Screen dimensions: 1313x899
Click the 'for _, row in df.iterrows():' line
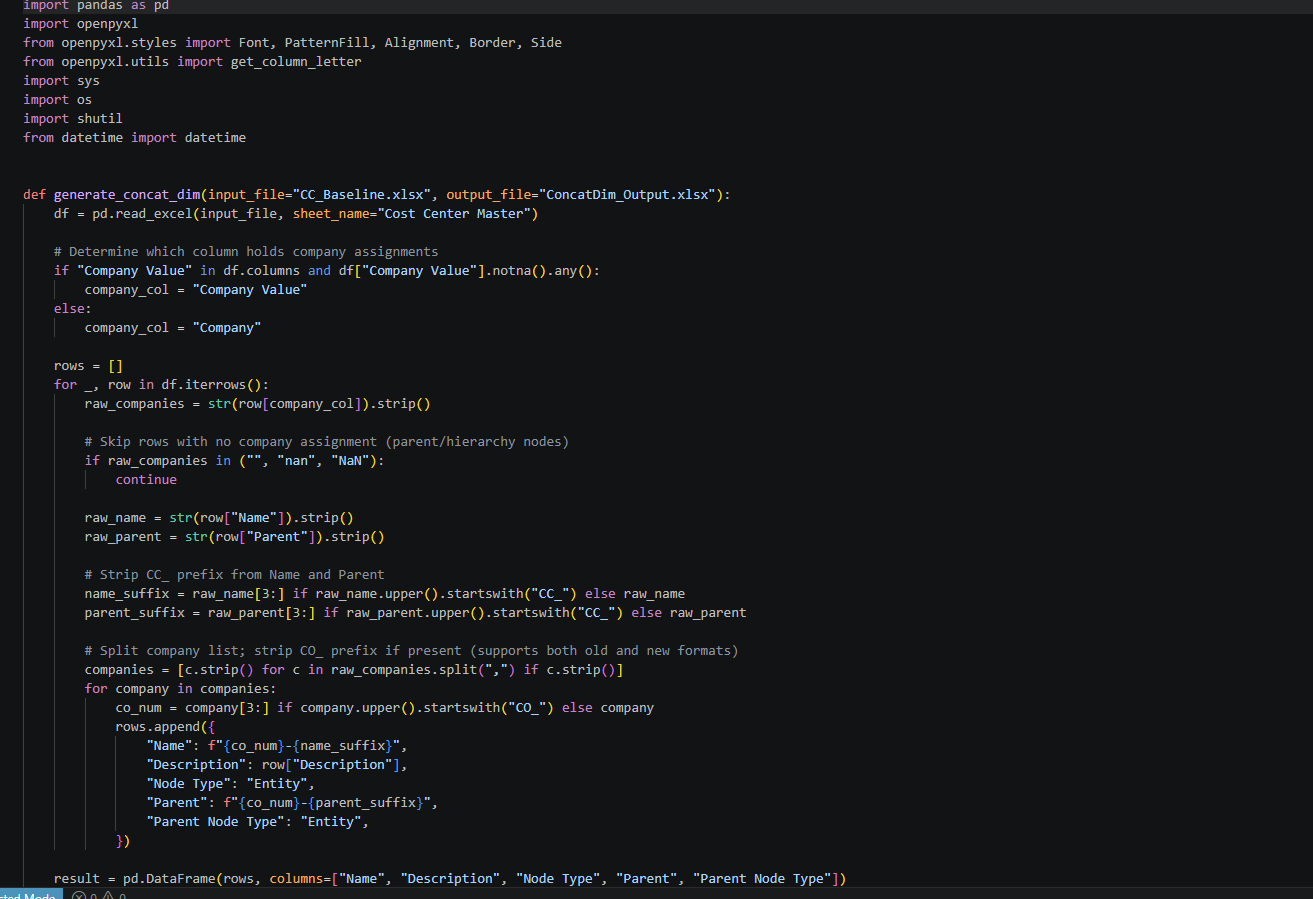point(162,385)
